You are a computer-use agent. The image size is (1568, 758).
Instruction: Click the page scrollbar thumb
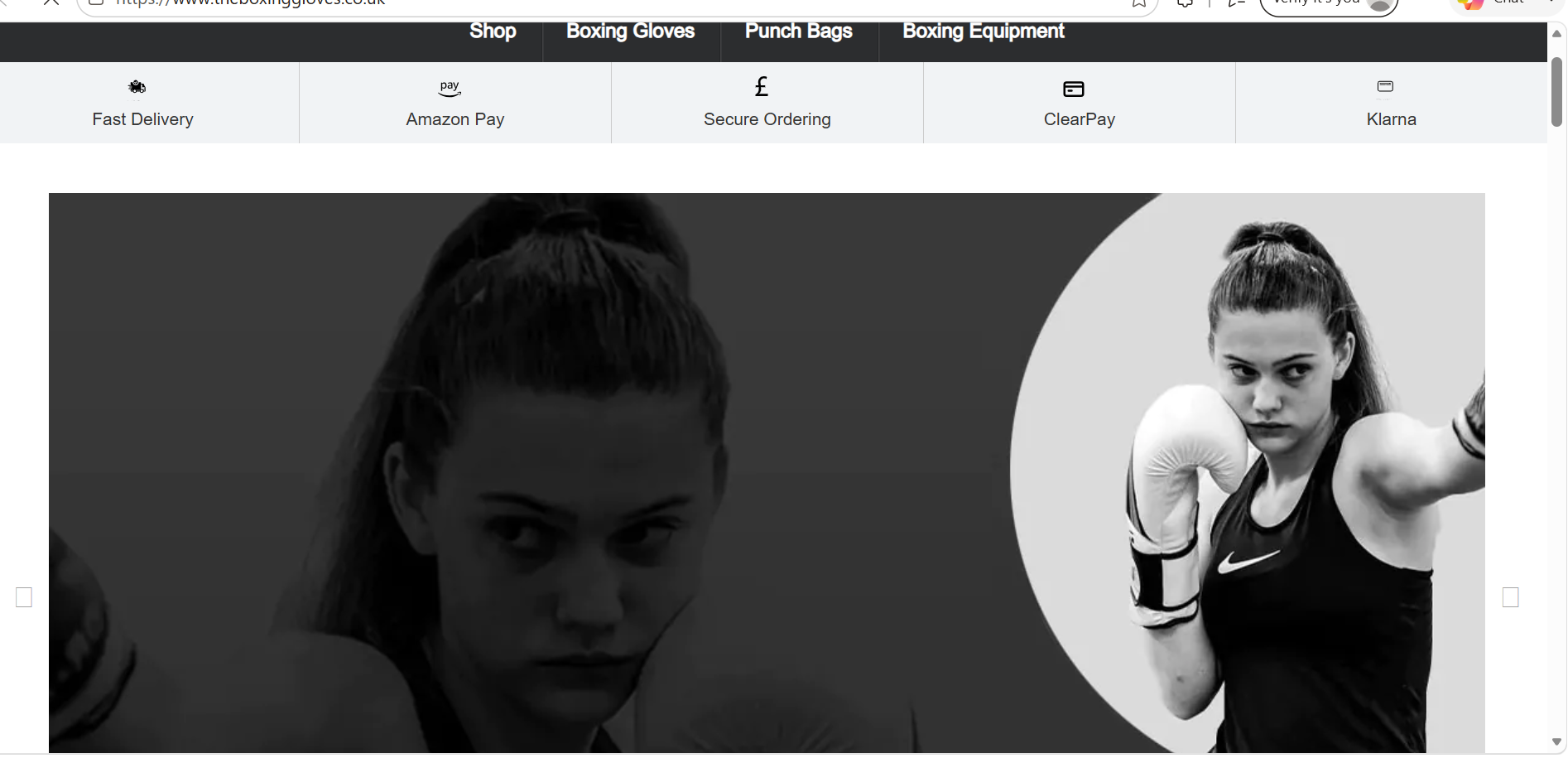click(x=1556, y=91)
